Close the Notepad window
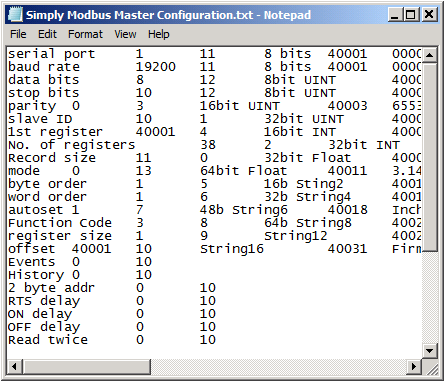Screen dimensions: 447x383 pos(429,15)
